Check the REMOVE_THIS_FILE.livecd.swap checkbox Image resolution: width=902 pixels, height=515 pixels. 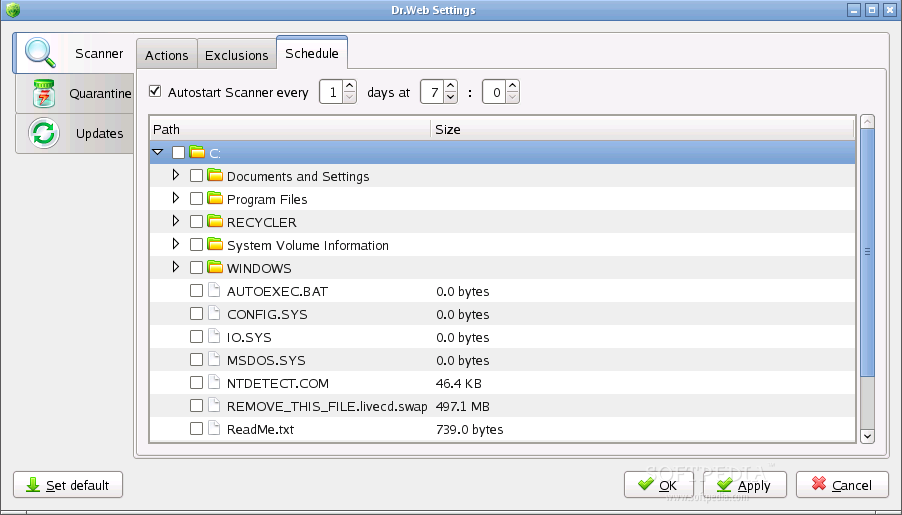196,406
